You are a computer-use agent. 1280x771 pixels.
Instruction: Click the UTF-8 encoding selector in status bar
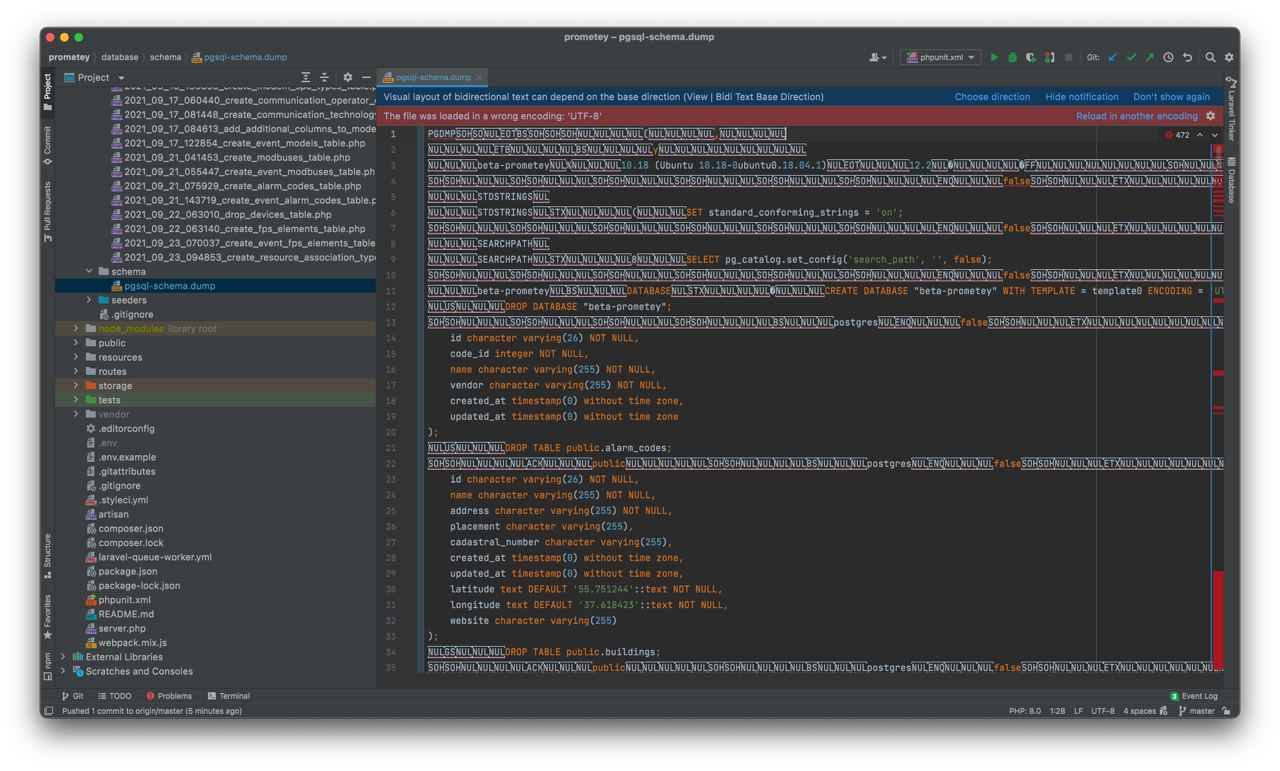(1103, 711)
